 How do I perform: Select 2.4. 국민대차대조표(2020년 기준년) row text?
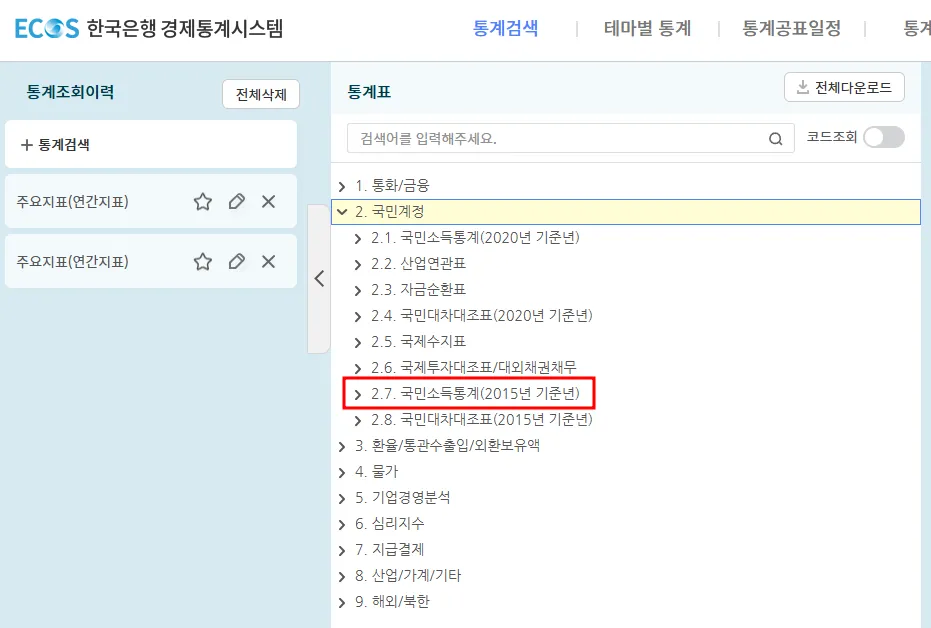(x=482, y=315)
